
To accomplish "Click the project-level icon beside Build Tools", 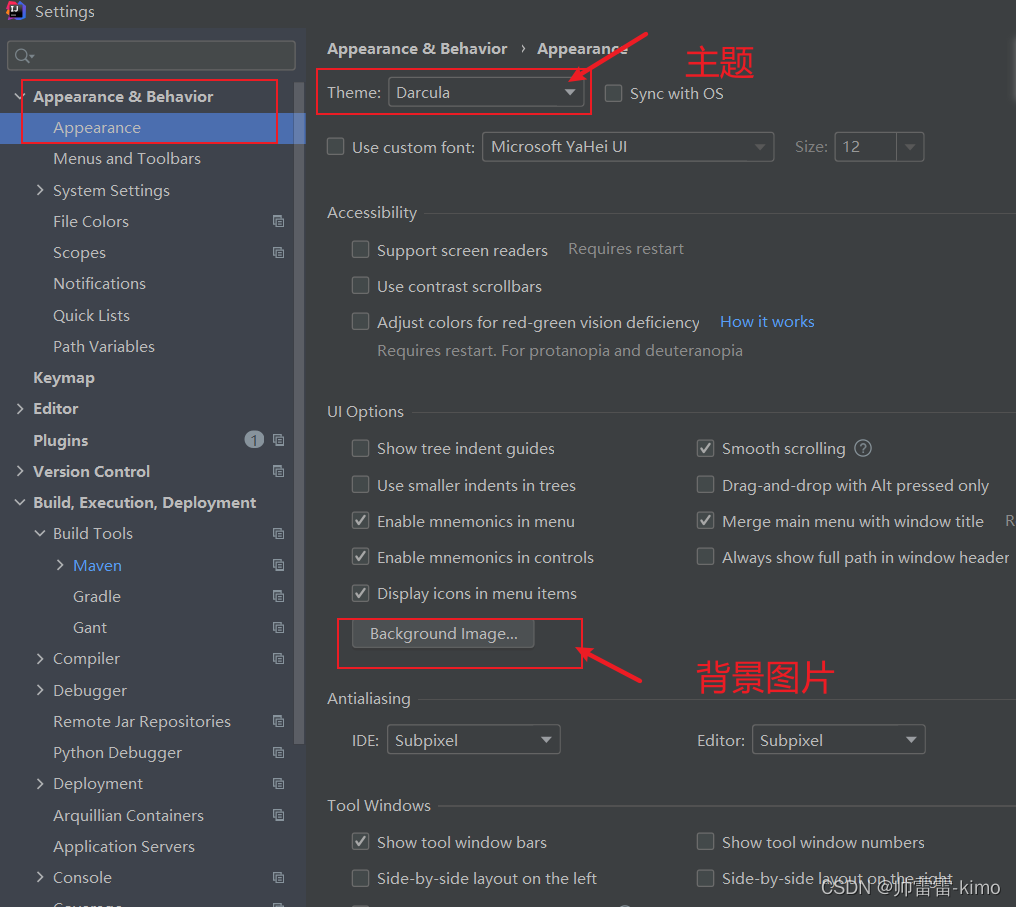I will tap(279, 534).
